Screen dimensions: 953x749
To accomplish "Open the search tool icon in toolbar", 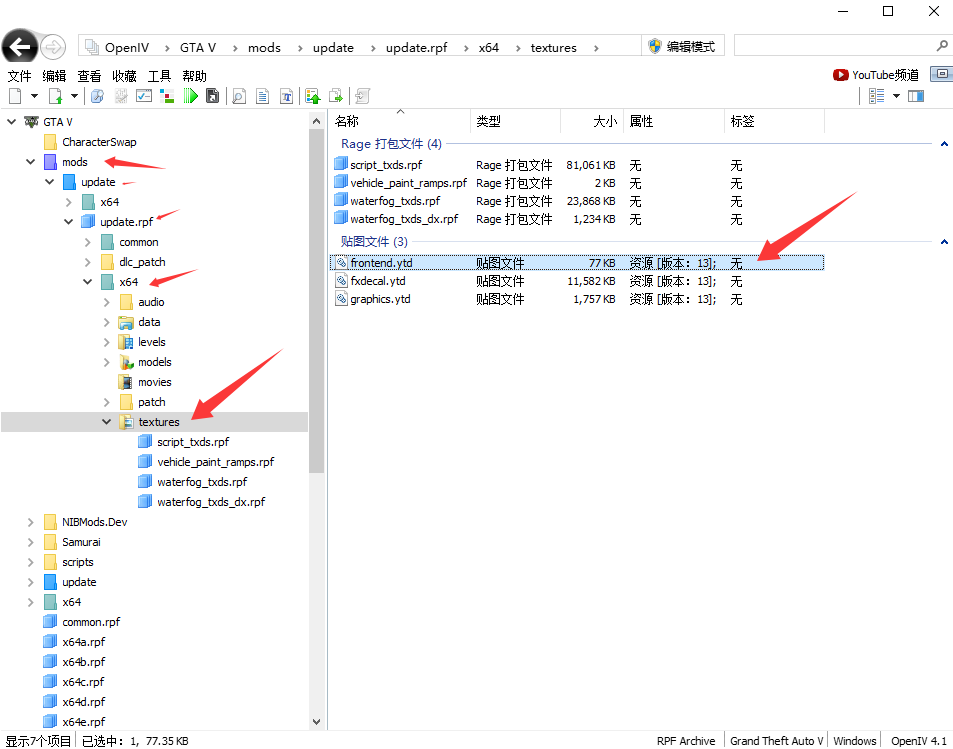I will click(x=97, y=96).
